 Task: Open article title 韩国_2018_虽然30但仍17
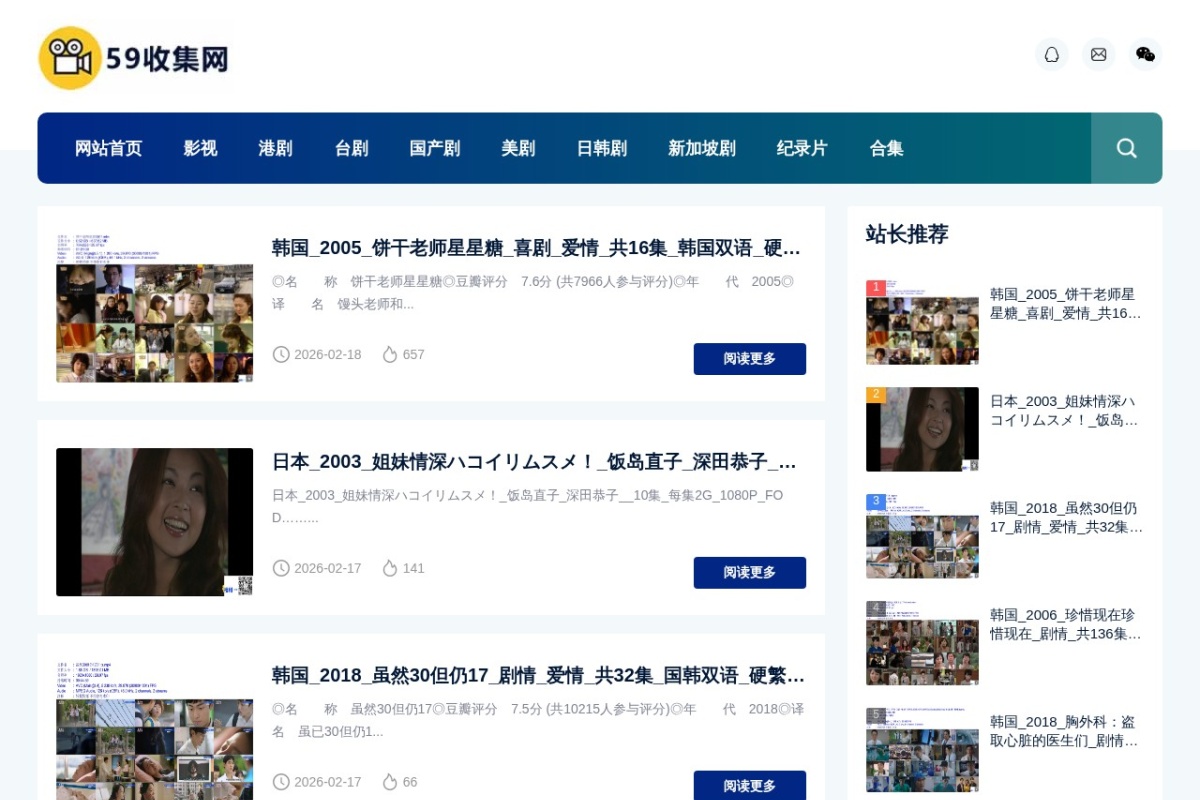538,676
